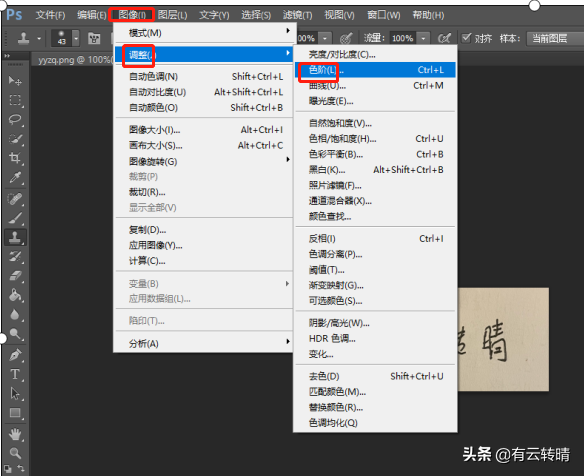
Task: Select the Horizontal Type tool
Action: tap(15, 374)
